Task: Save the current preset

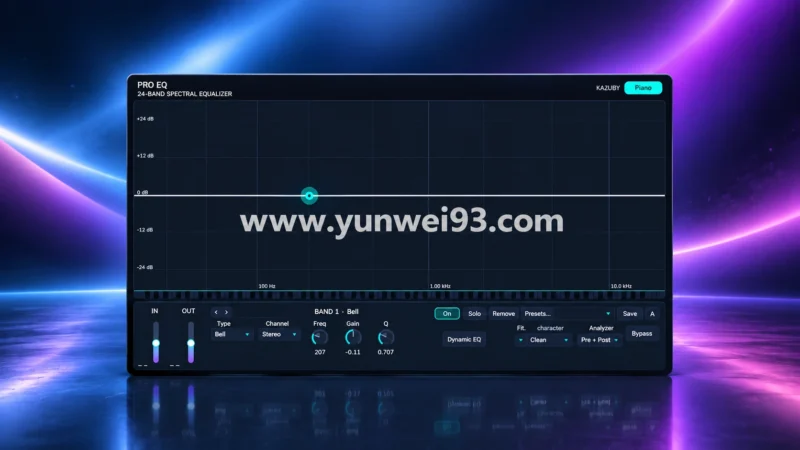Action: [630, 314]
